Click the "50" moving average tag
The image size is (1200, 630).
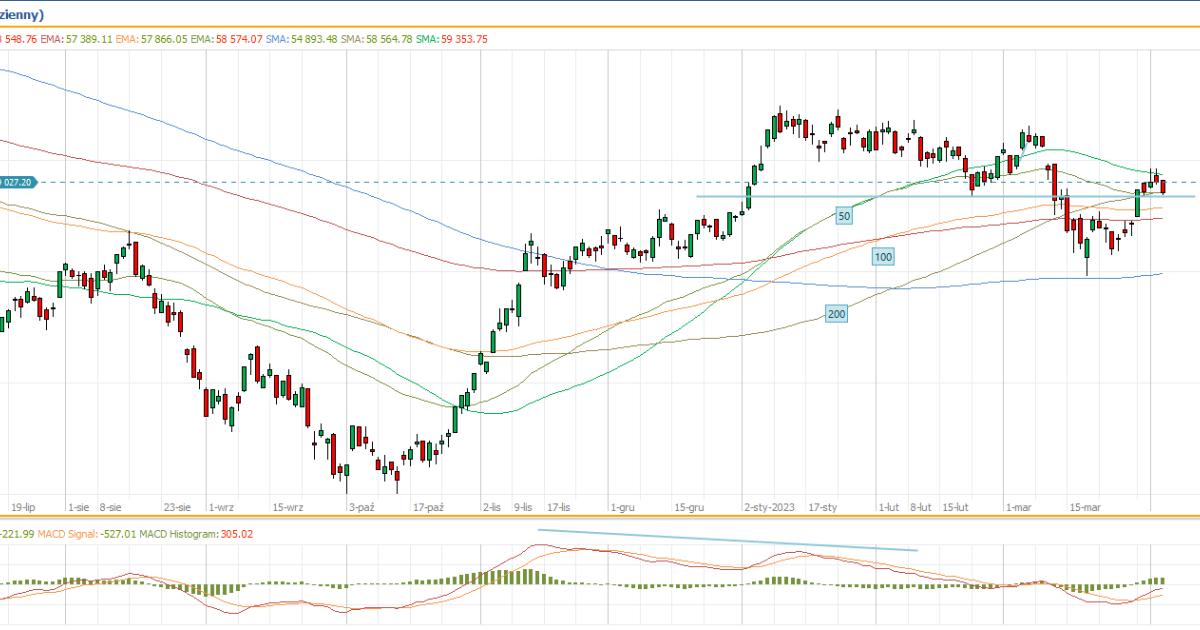click(x=844, y=216)
